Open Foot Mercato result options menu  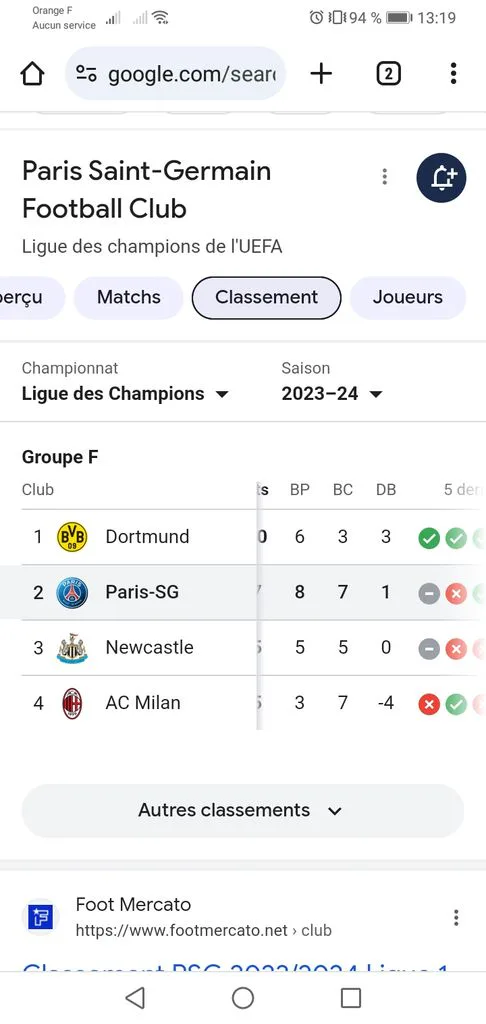click(456, 918)
